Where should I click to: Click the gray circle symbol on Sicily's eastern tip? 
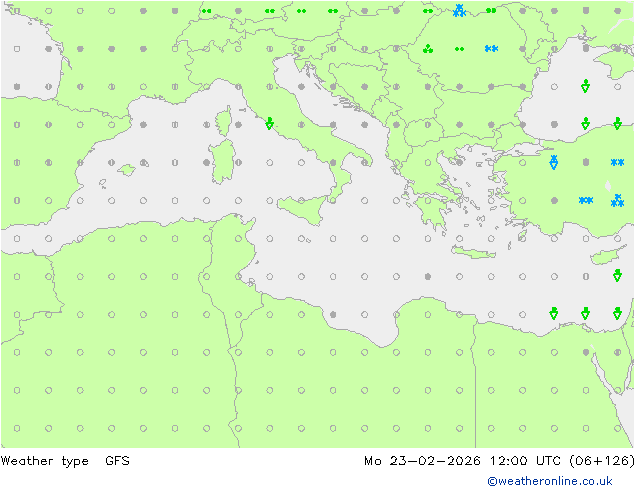333,201
